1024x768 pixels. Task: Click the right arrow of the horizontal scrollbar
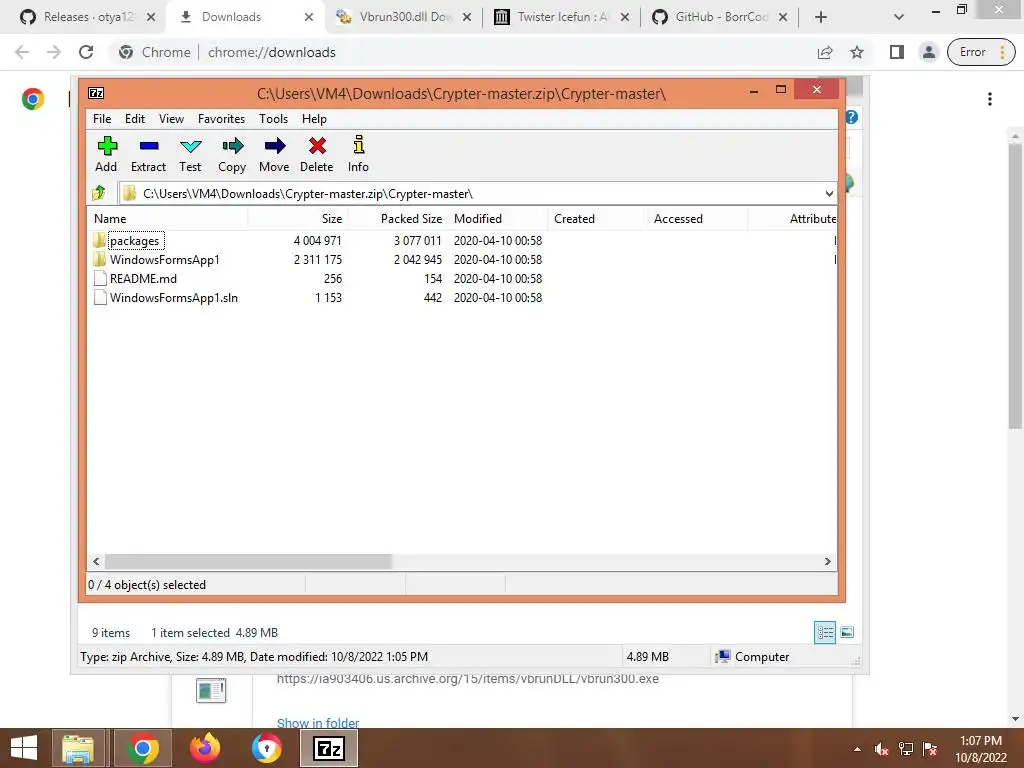[x=827, y=562]
